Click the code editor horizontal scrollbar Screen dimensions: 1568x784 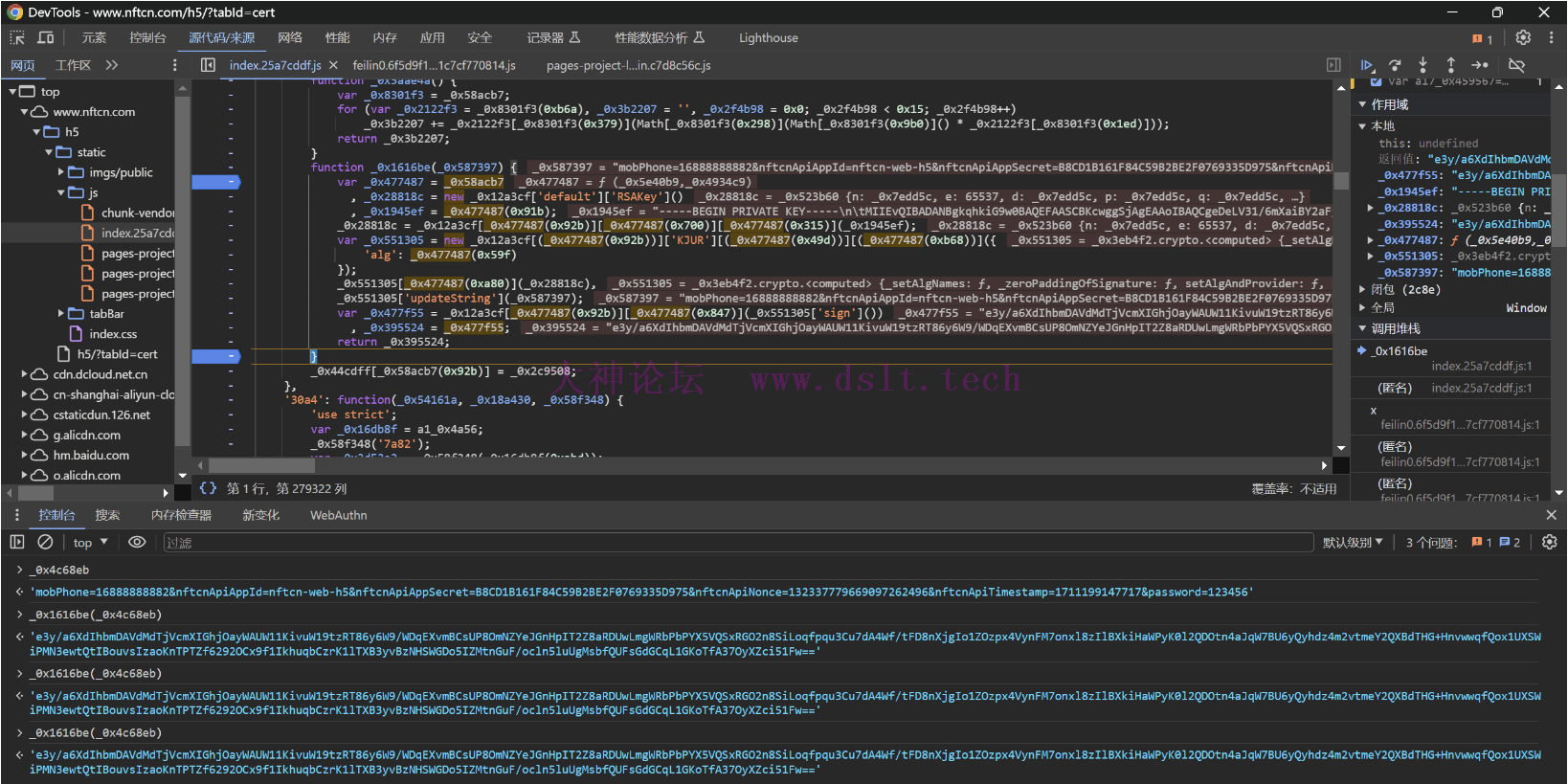click(261, 465)
